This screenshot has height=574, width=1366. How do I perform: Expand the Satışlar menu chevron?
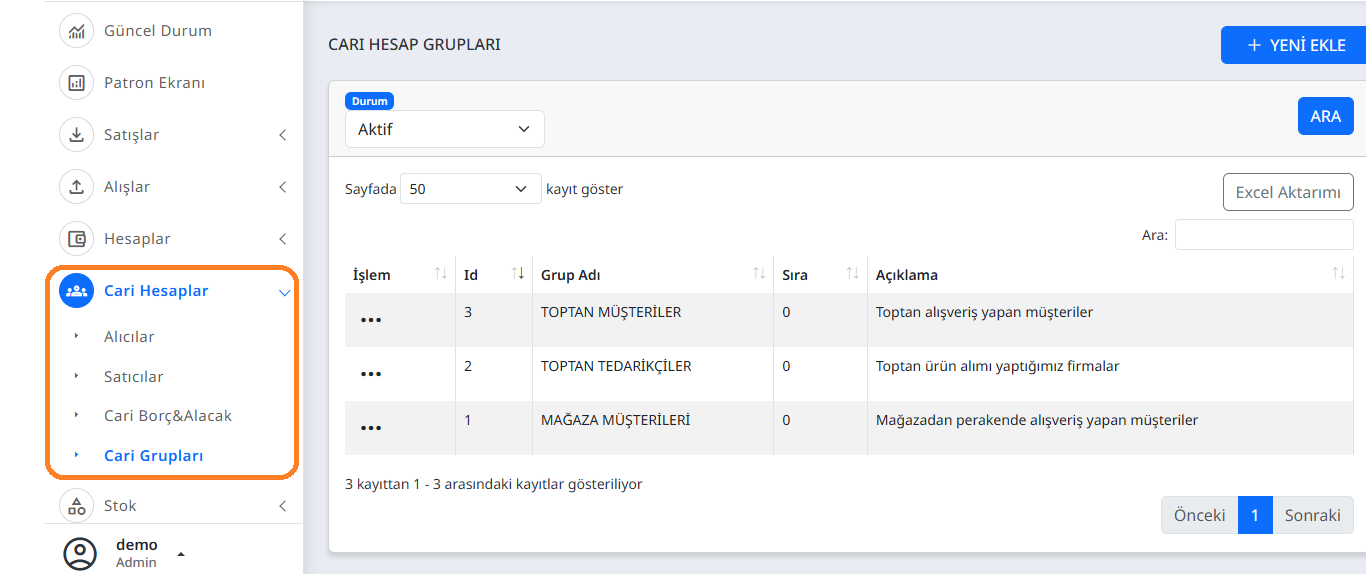pos(283,135)
